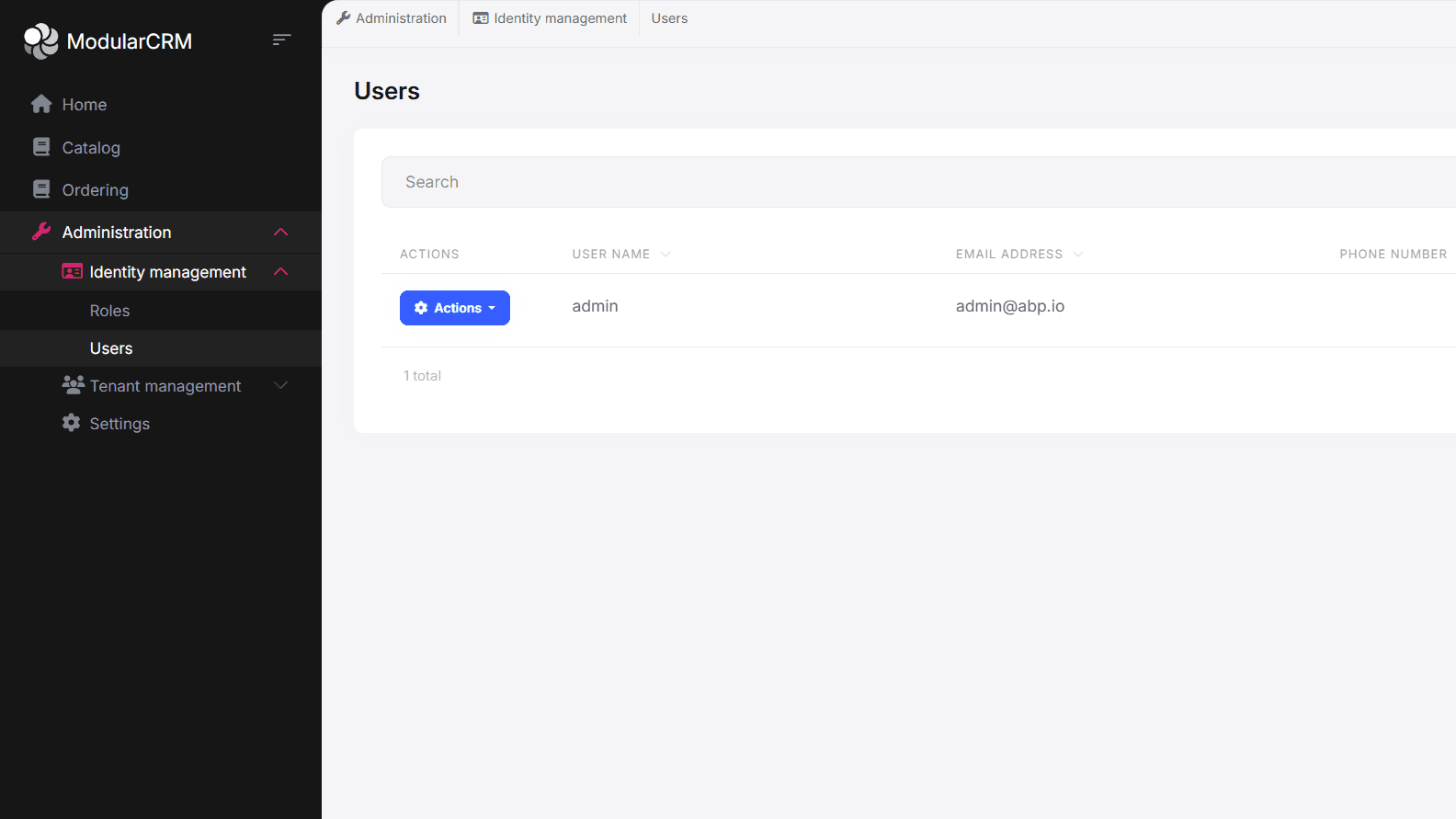1456x819 pixels.
Task: Click the Users page heading
Action: [387, 91]
